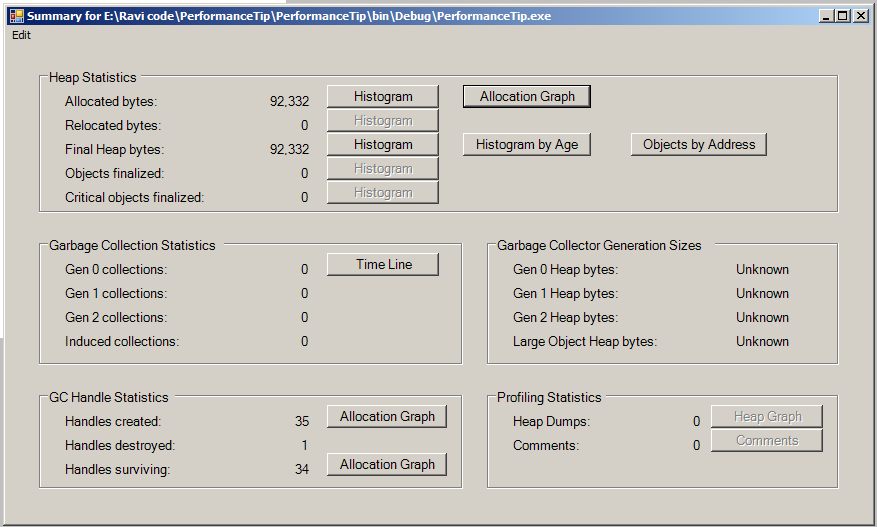Click the Gen 0 Heap bytes label

565,269
